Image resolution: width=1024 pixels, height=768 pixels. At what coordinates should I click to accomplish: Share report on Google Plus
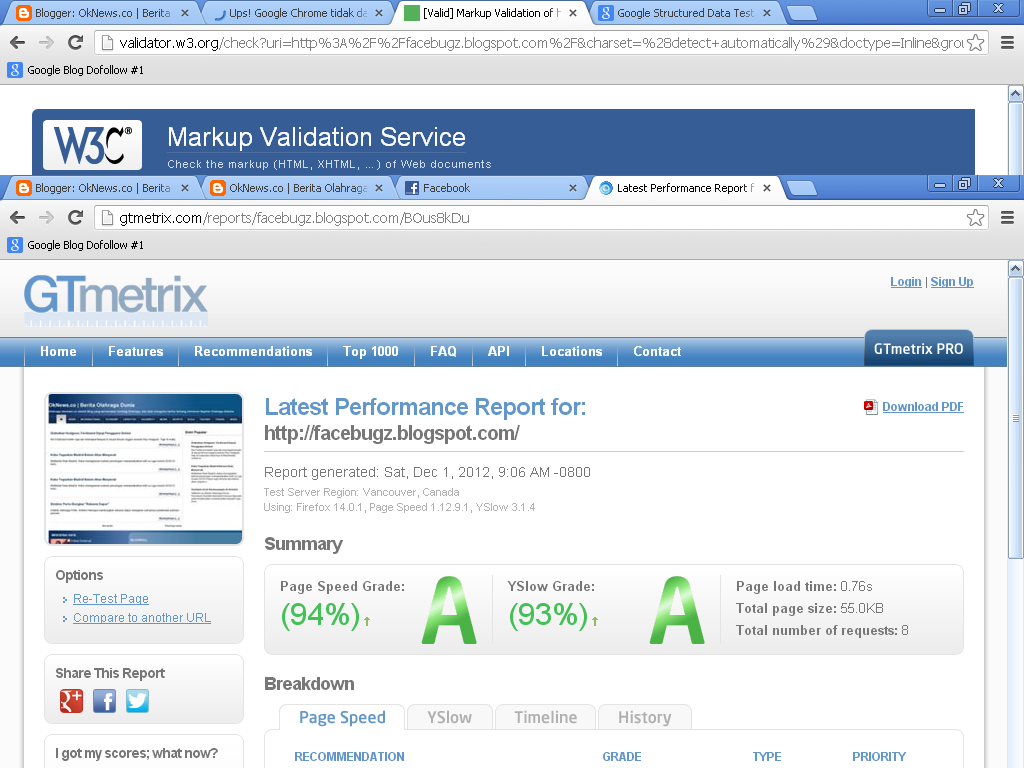click(71, 701)
